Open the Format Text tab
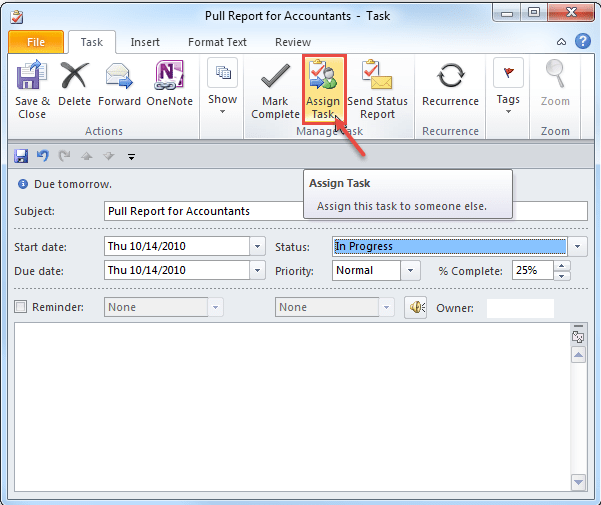601x505 pixels. click(x=217, y=42)
